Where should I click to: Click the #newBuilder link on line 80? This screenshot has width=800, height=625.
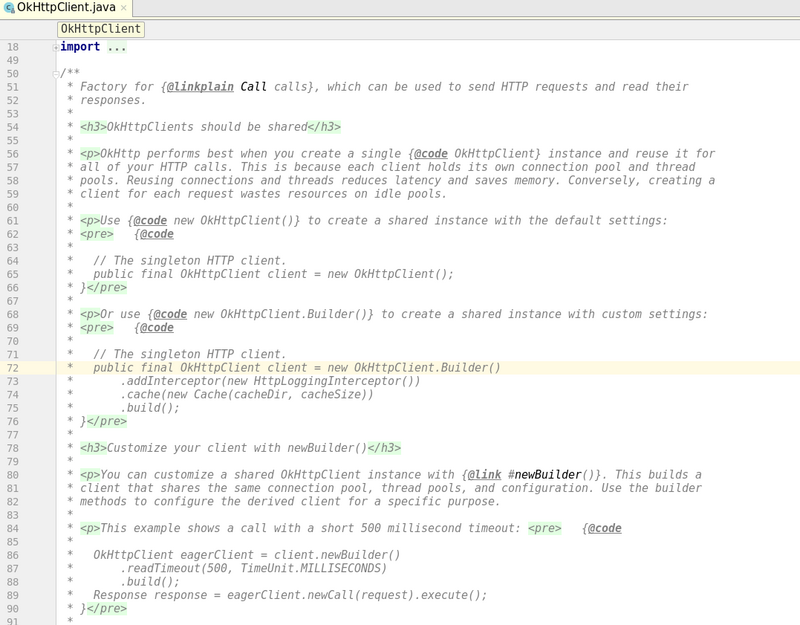[x=545, y=475]
